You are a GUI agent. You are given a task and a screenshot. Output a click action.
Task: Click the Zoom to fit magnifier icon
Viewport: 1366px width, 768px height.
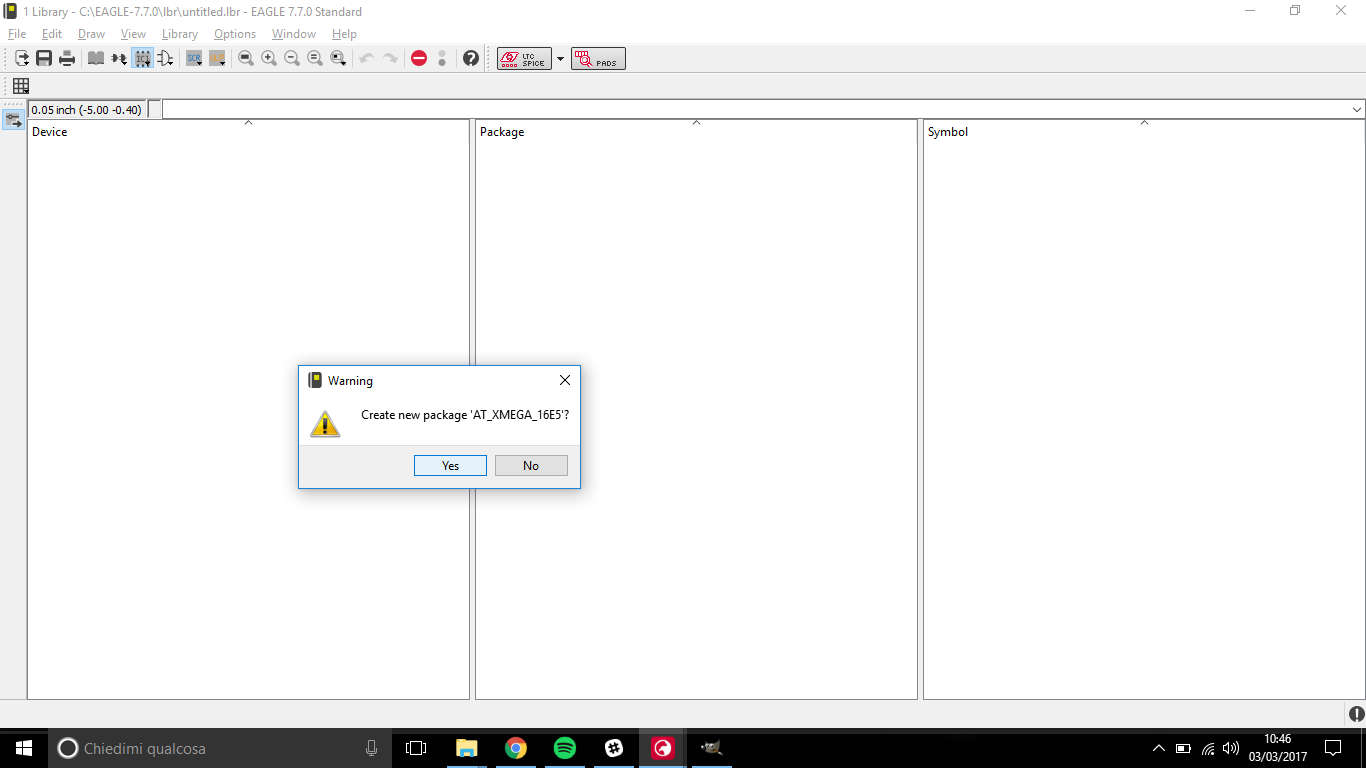[246, 58]
